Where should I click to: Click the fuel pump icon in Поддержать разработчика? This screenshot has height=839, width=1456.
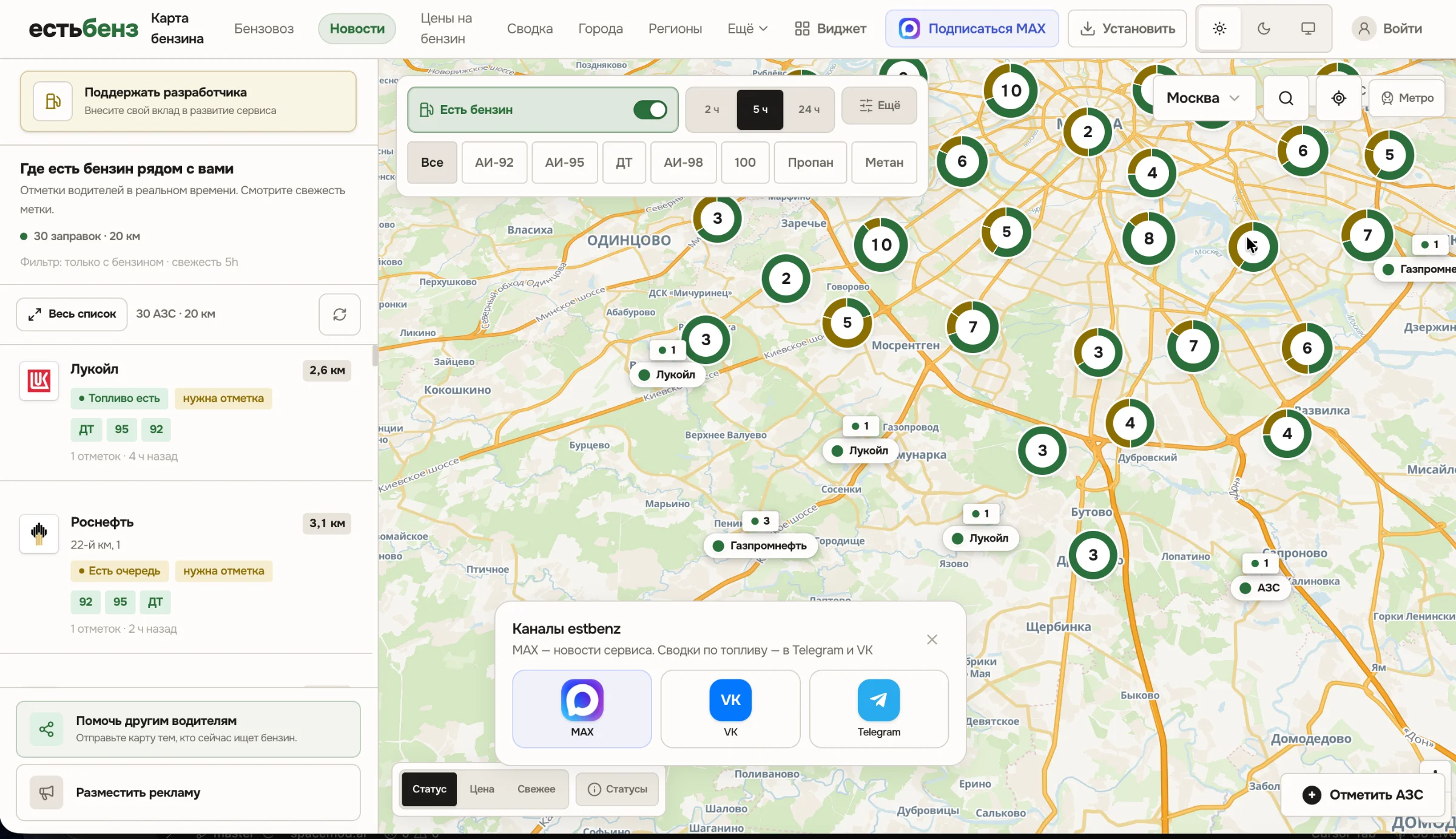coord(53,101)
